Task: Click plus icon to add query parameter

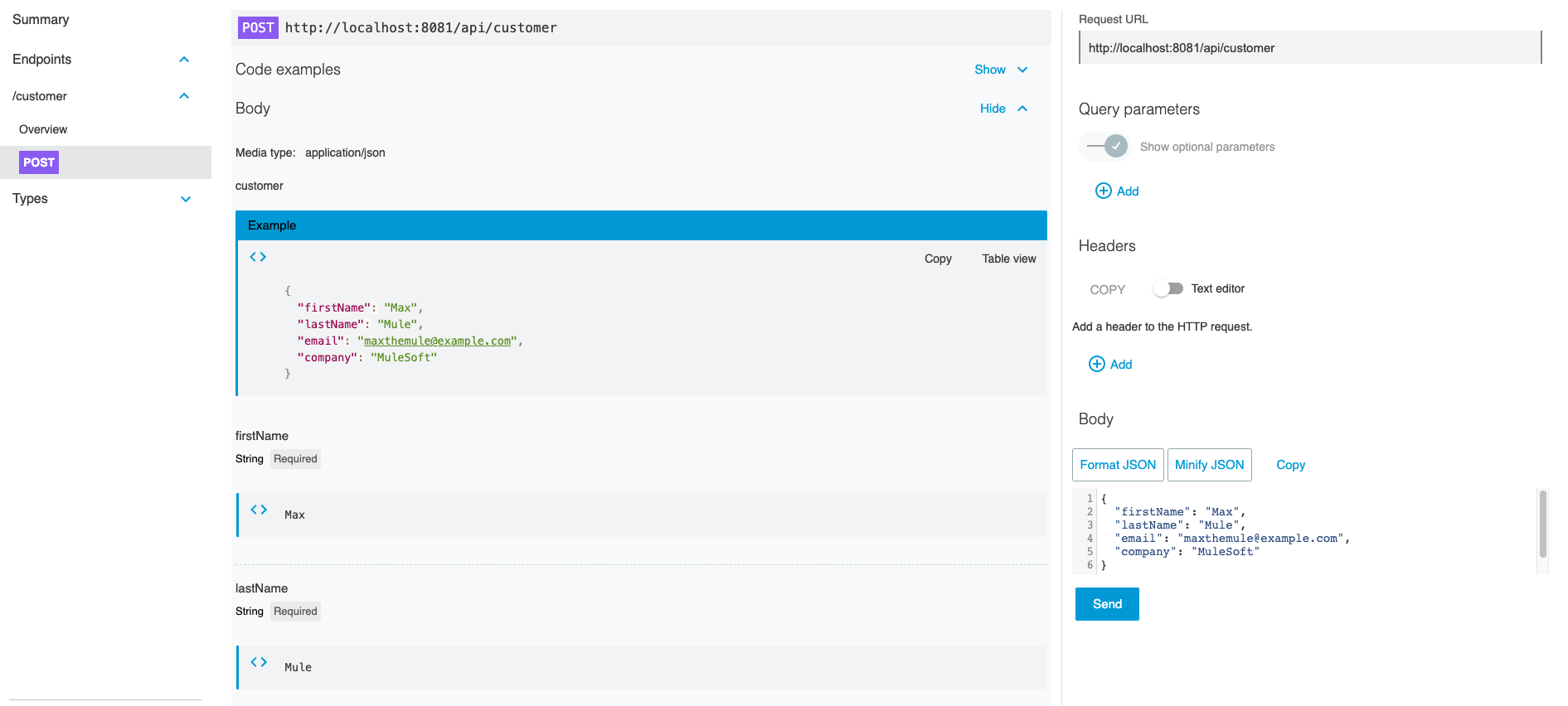Action: (x=1103, y=191)
